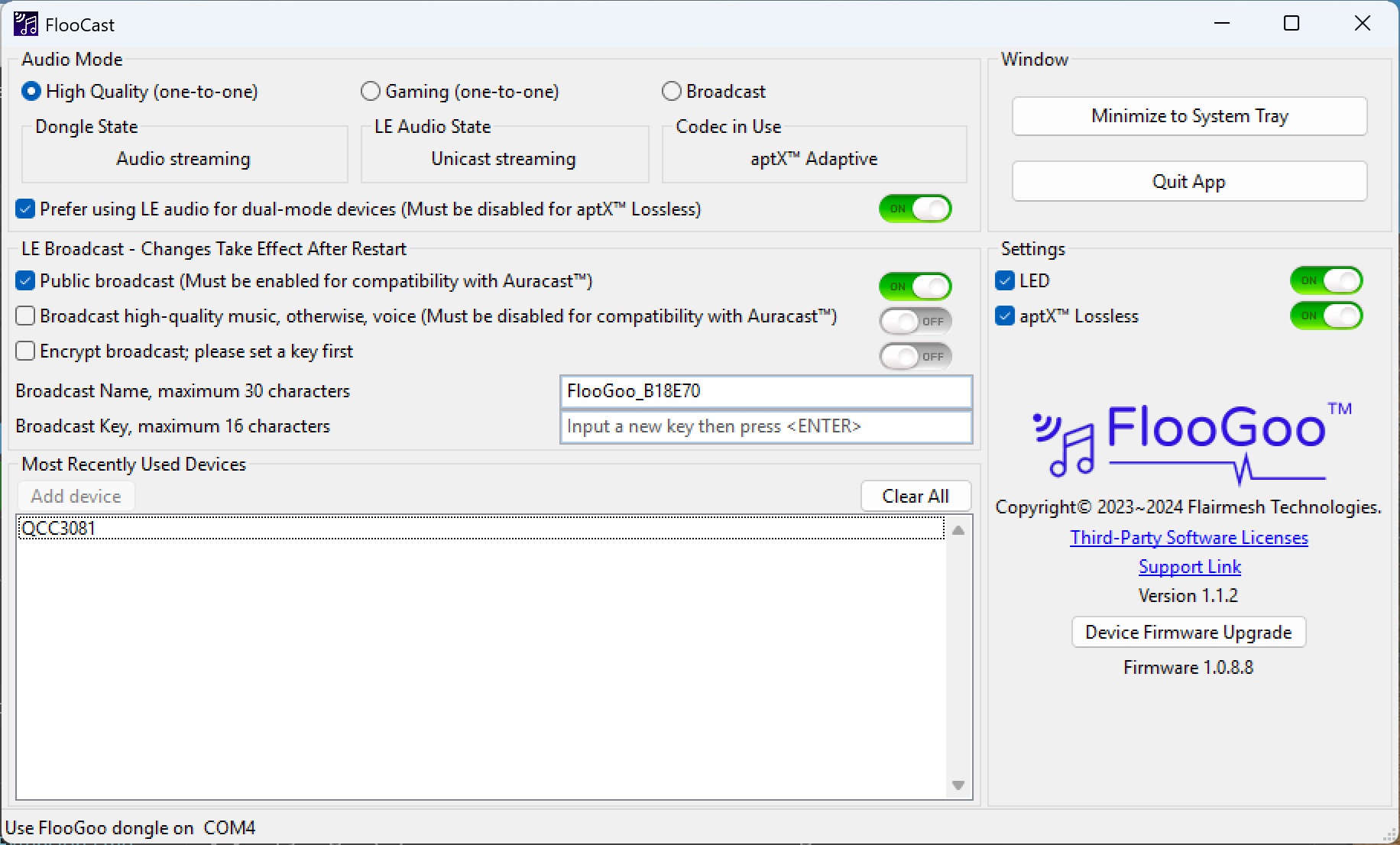Click Minimize to System Tray button
Viewport: 1400px width, 845px height.
(x=1189, y=116)
